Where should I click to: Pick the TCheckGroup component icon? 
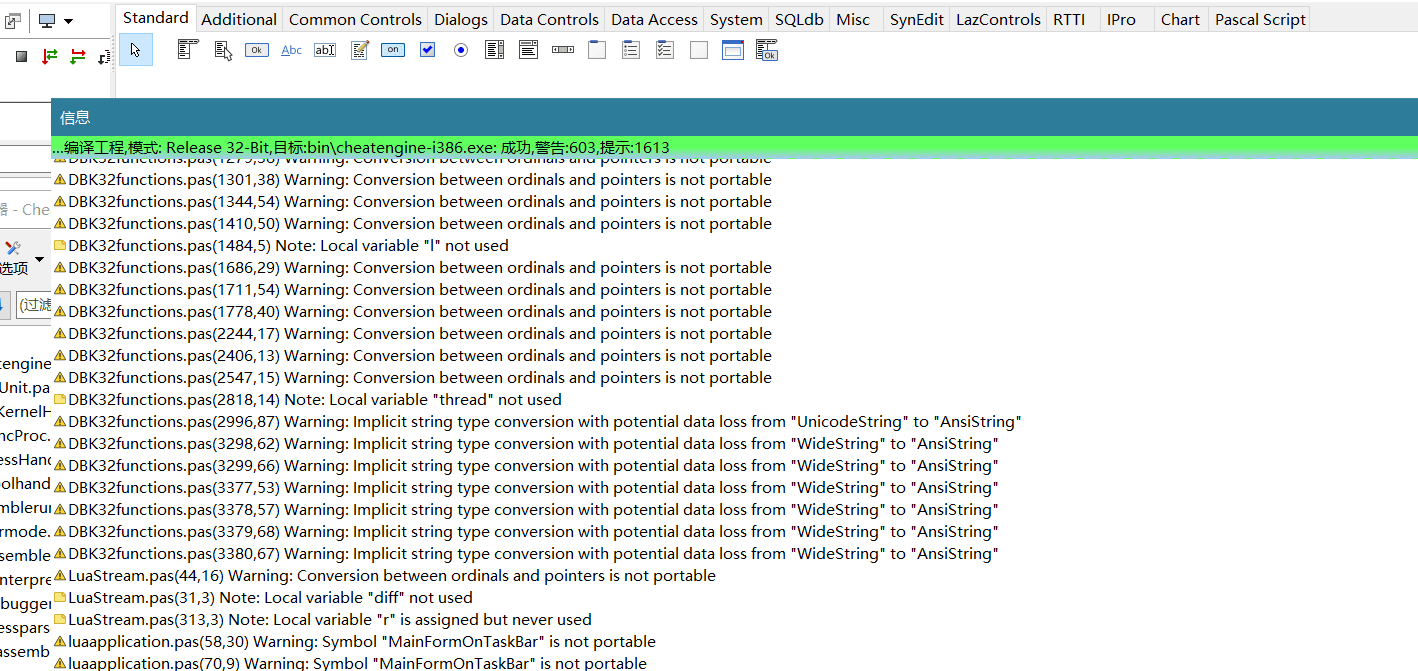click(665, 50)
